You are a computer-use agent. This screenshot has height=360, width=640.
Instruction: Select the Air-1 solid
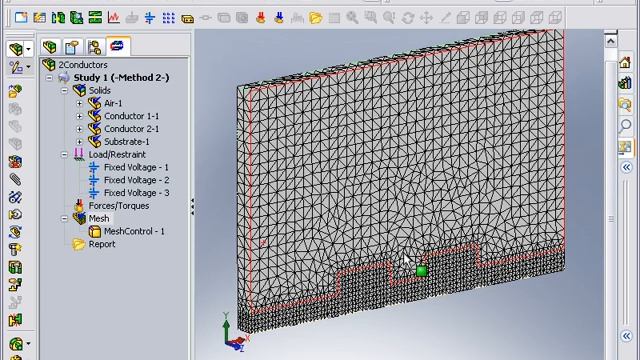(x=113, y=103)
